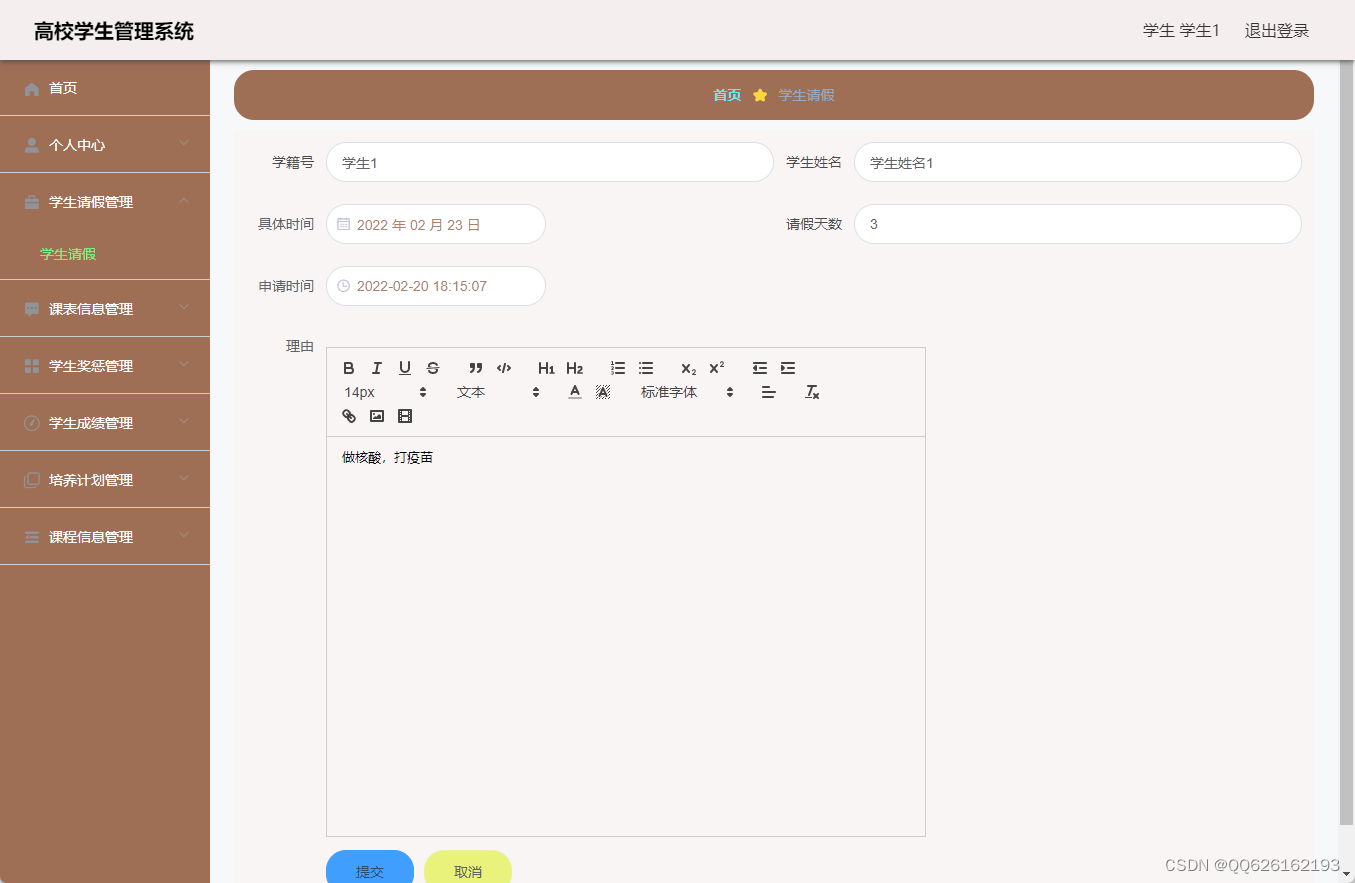
Task: Click the 取消 cancel button
Action: pos(468,866)
